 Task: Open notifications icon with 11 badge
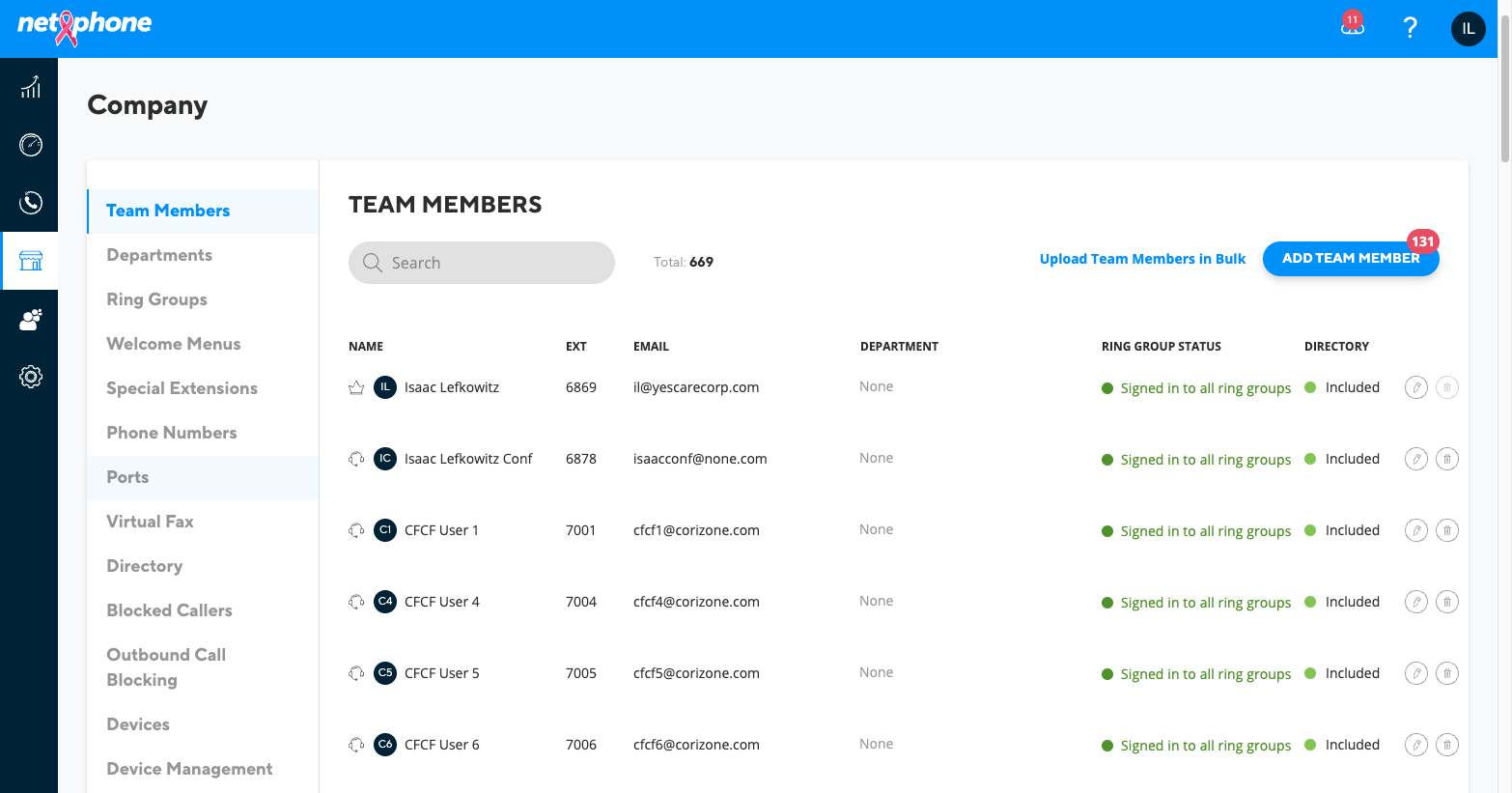click(1353, 24)
